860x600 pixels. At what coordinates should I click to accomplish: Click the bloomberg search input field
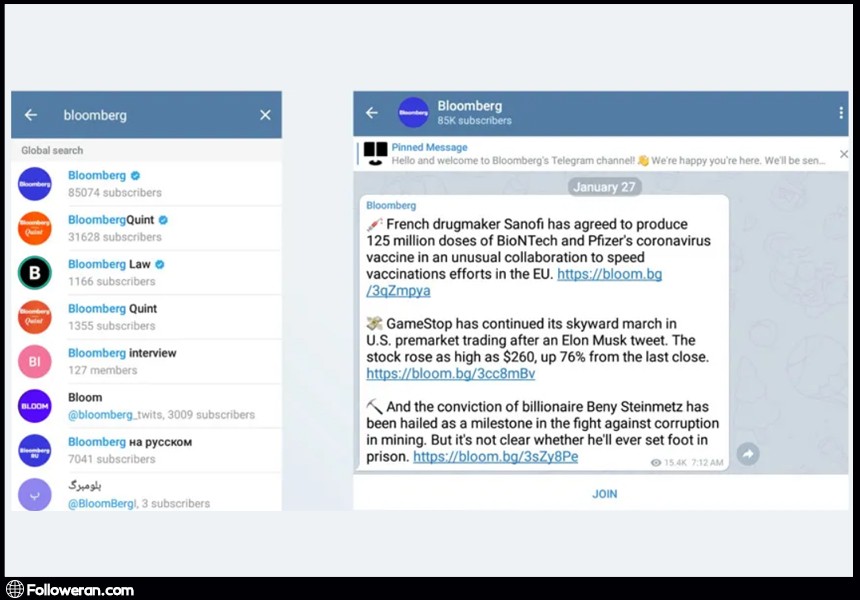click(x=150, y=115)
